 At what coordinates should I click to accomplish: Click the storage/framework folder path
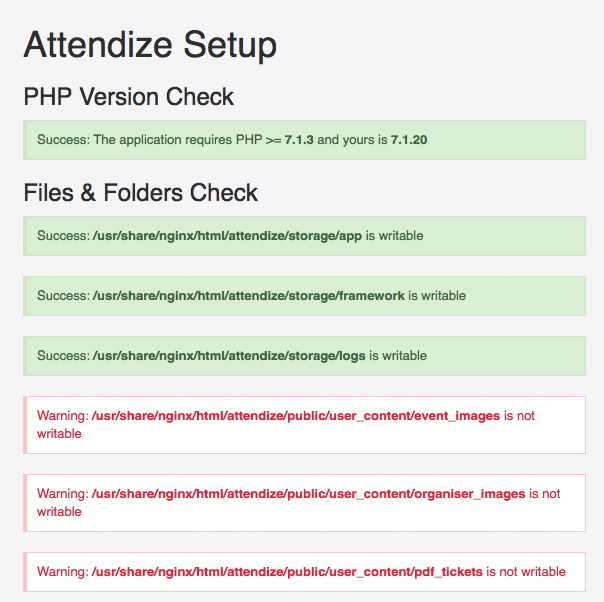coord(248,296)
